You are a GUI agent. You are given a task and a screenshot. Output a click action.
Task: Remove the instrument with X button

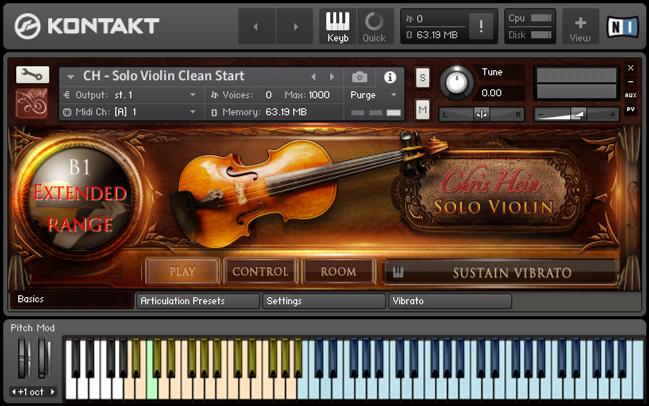click(630, 67)
